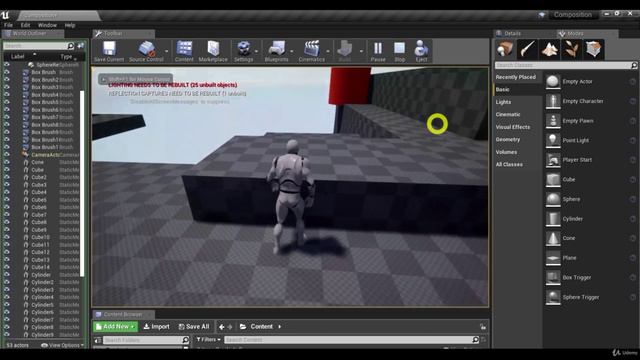
Task: Switch to Foliage mode icon
Action: [x=571, y=49]
